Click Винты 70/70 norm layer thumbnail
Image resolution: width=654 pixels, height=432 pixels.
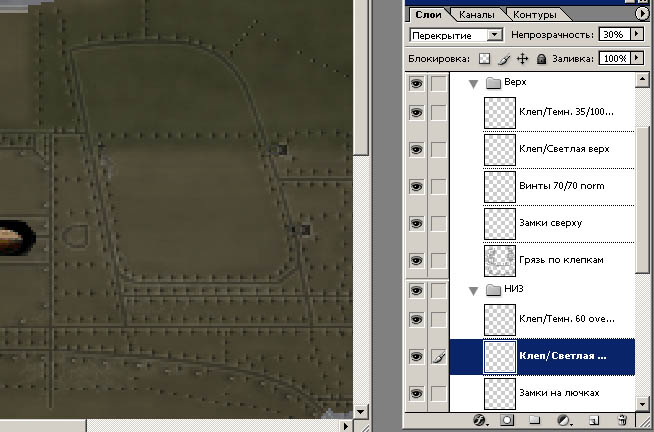click(500, 187)
